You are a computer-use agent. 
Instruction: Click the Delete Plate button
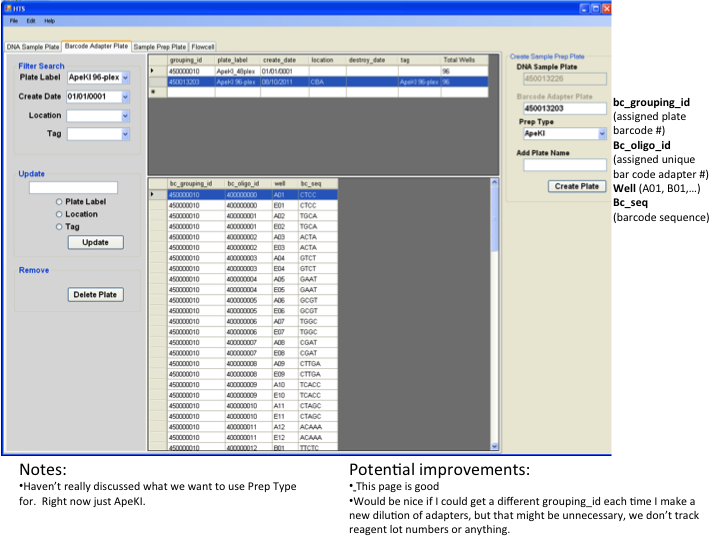pyautogui.click(x=96, y=295)
